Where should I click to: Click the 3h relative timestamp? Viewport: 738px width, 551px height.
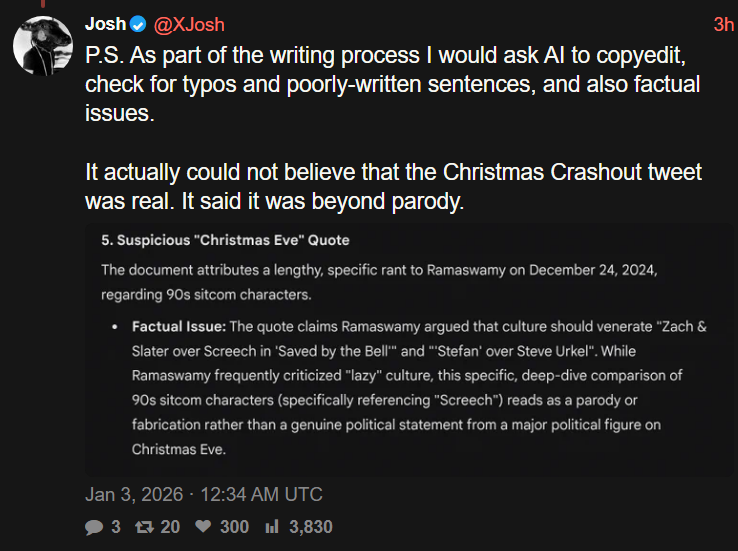(x=723, y=24)
